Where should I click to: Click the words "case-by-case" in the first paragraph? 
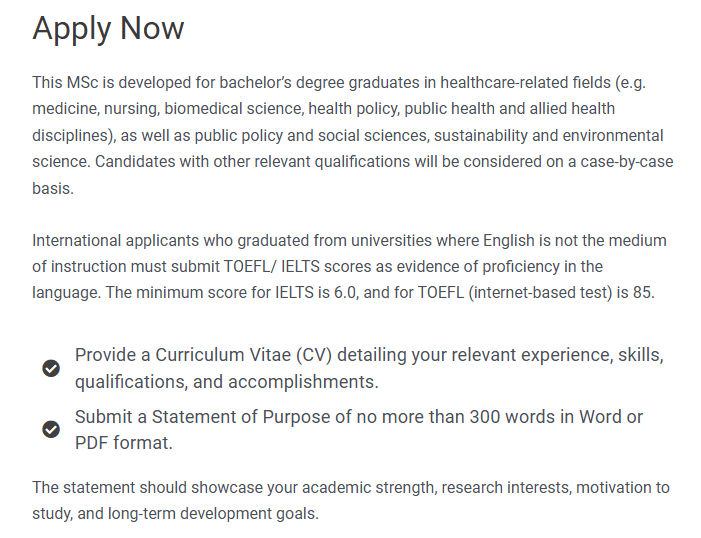[627, 162]
